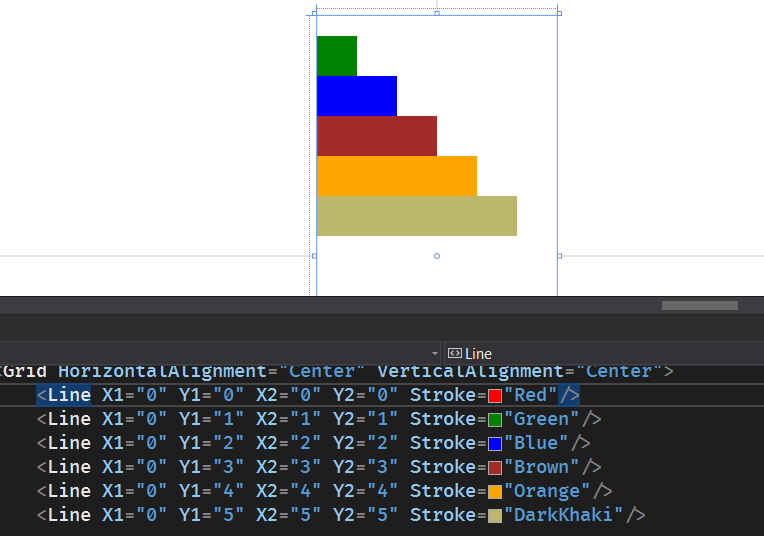Click the Orange stroke color swatch

point(495,491)
